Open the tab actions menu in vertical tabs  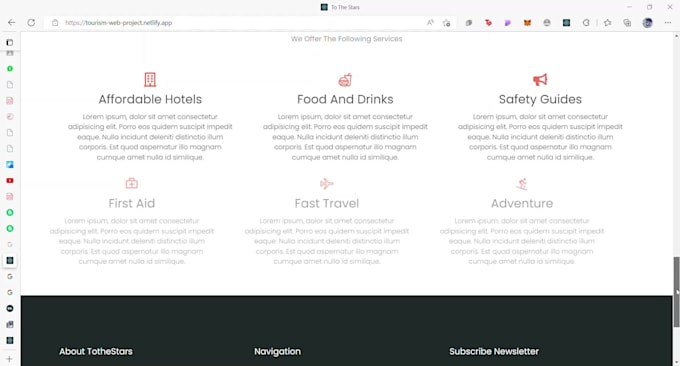[10, 42]
